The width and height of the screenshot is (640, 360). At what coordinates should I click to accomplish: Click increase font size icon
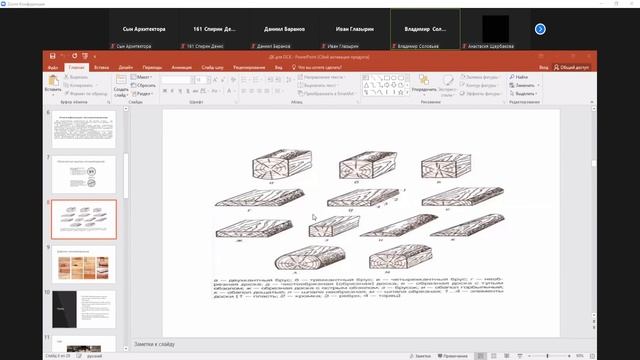click(216, 80)
